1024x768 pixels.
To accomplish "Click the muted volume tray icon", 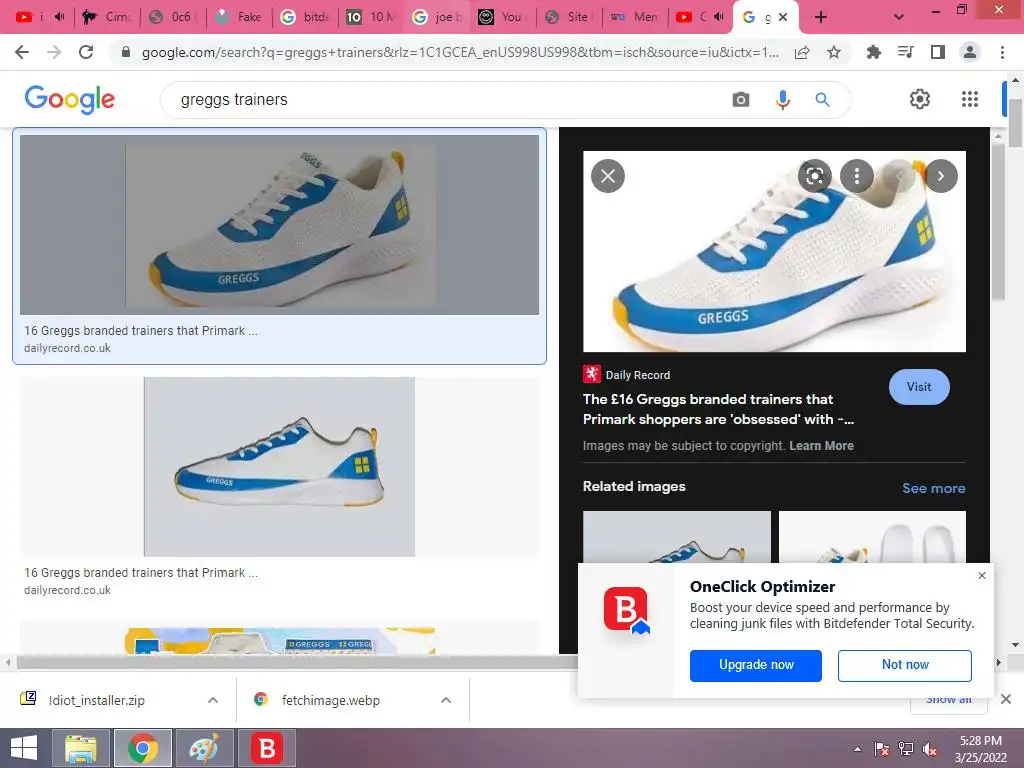I will point(930,749).
